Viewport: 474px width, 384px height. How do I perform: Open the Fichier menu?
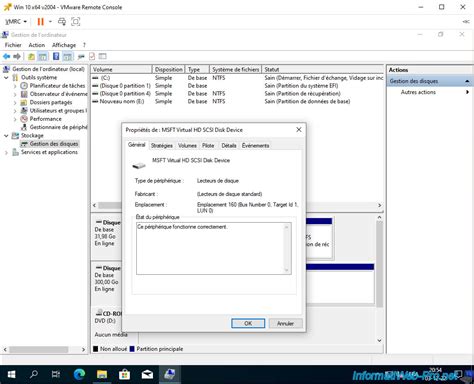coord(13,45)
